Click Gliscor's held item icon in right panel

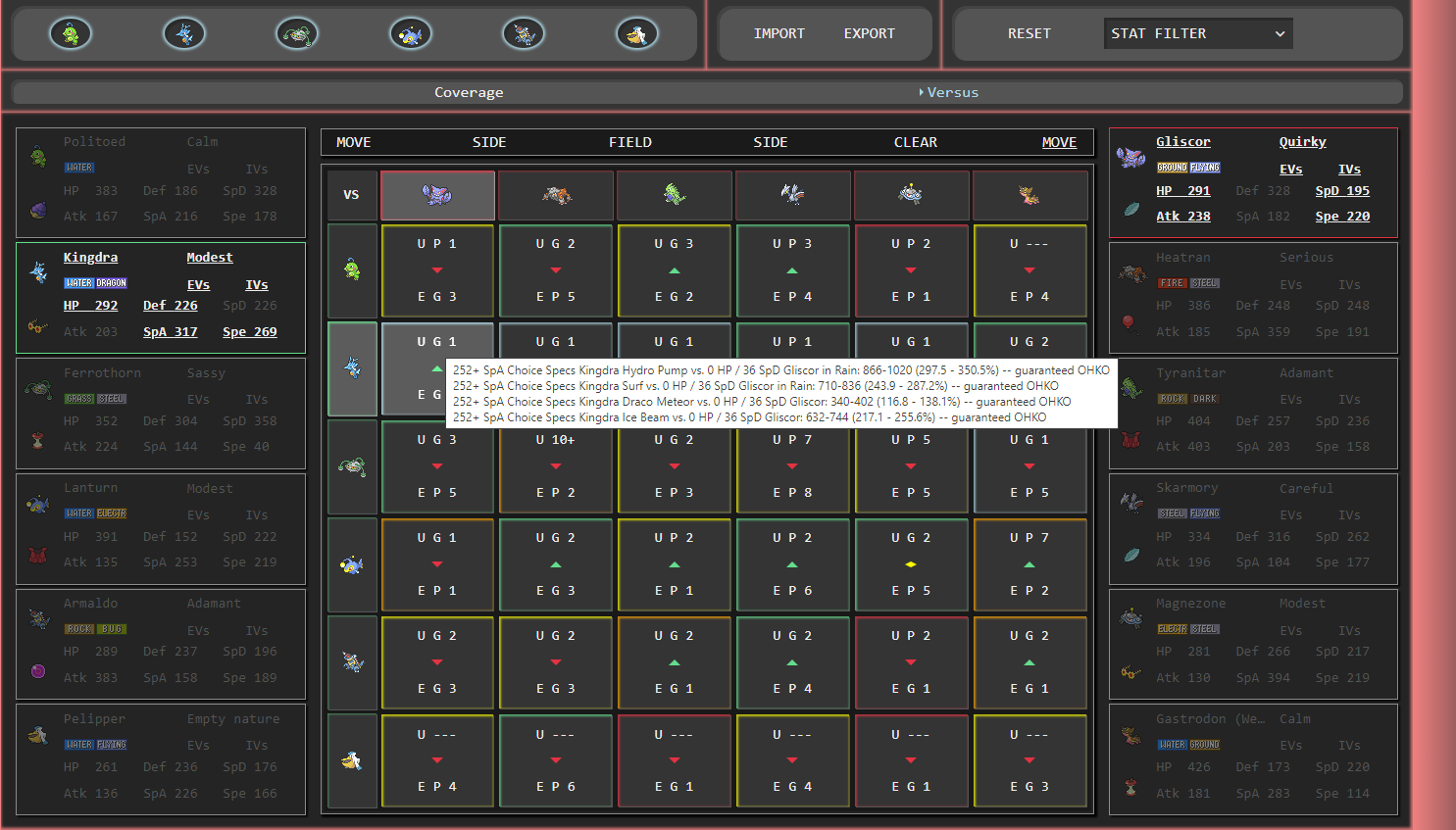(x=1131, y=210)
